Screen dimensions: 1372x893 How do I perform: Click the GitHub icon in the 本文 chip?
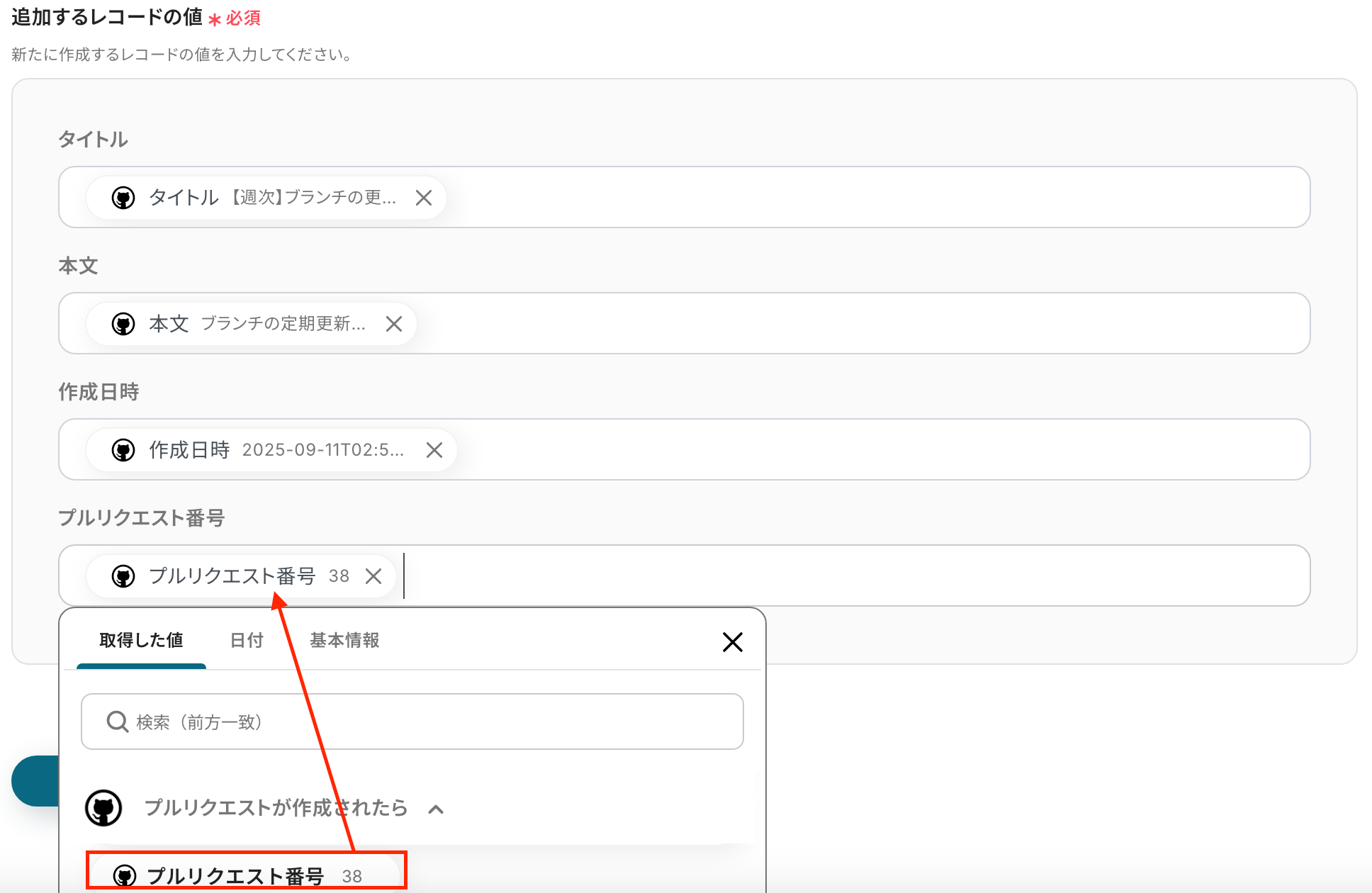tap(123, 324)
